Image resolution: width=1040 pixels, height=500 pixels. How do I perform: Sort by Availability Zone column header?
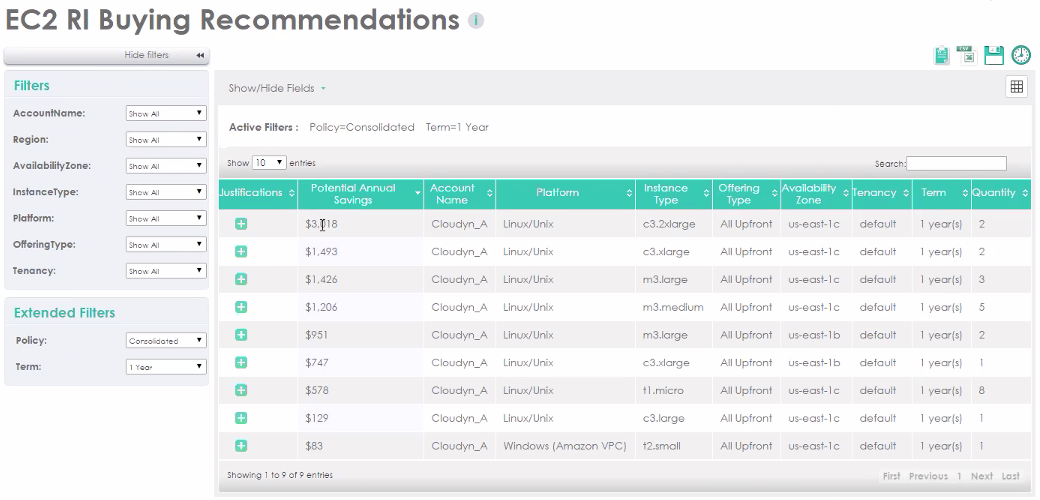816,194
